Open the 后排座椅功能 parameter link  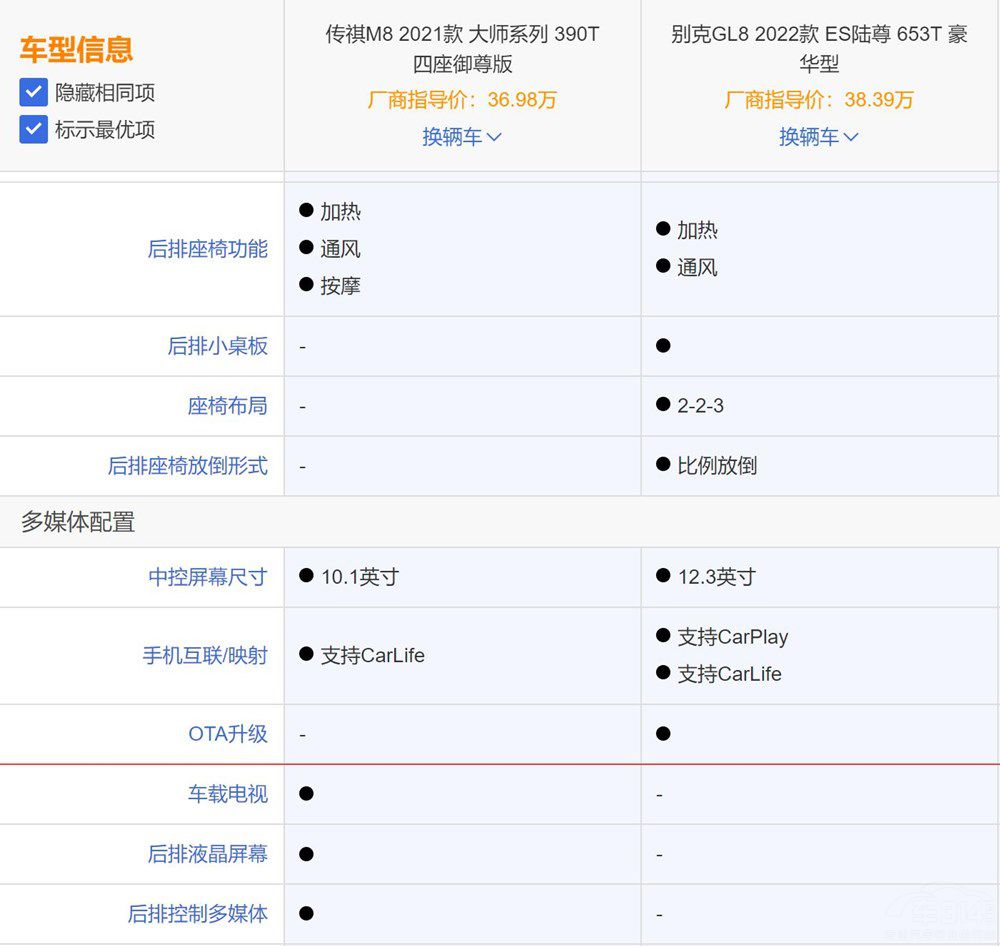pyautogui.click(x=207, y=249)
